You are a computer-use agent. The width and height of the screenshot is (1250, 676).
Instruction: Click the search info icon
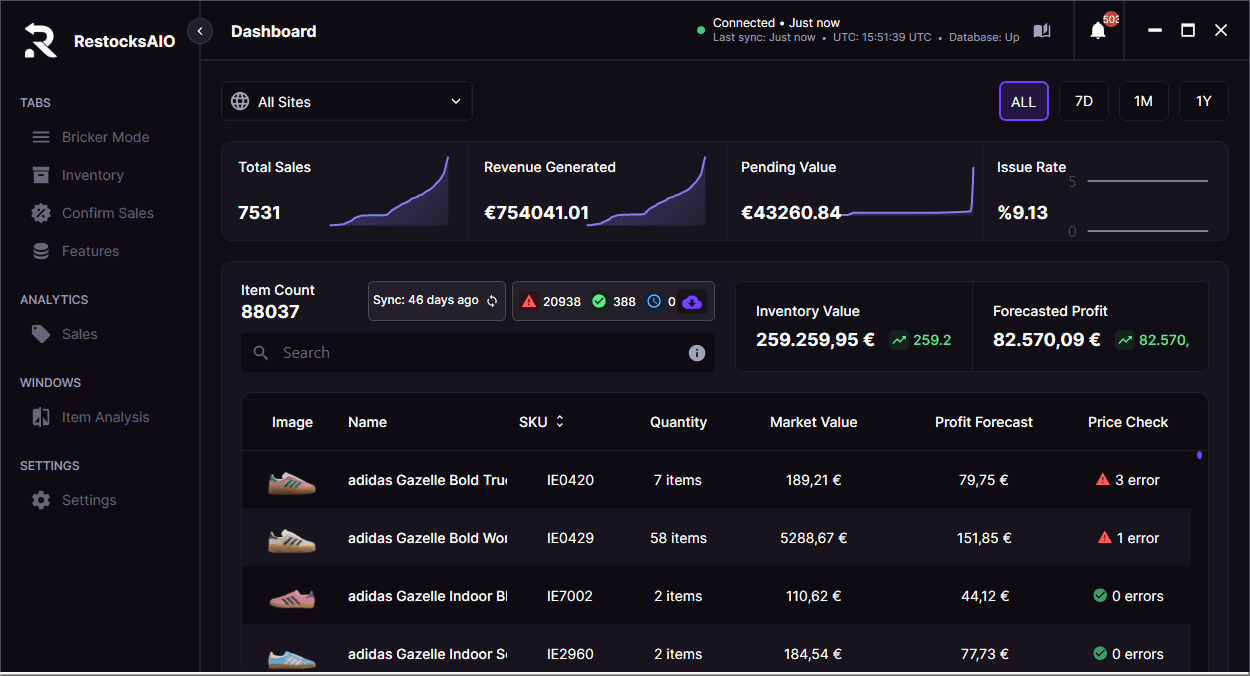click(x=697, y=353)
